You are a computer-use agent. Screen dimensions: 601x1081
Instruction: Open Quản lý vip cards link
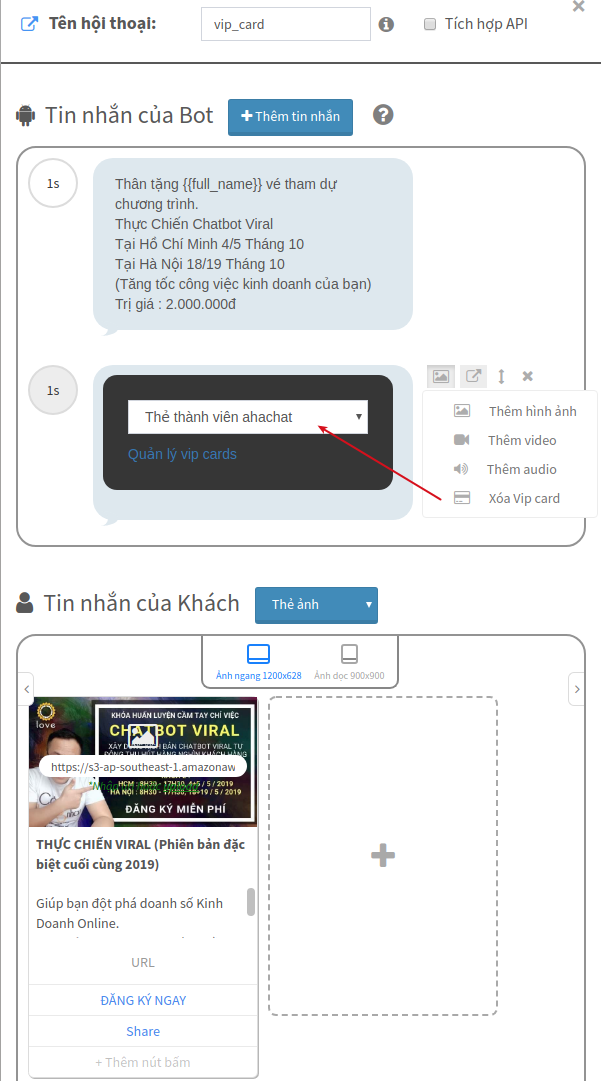tap(183, 454)
